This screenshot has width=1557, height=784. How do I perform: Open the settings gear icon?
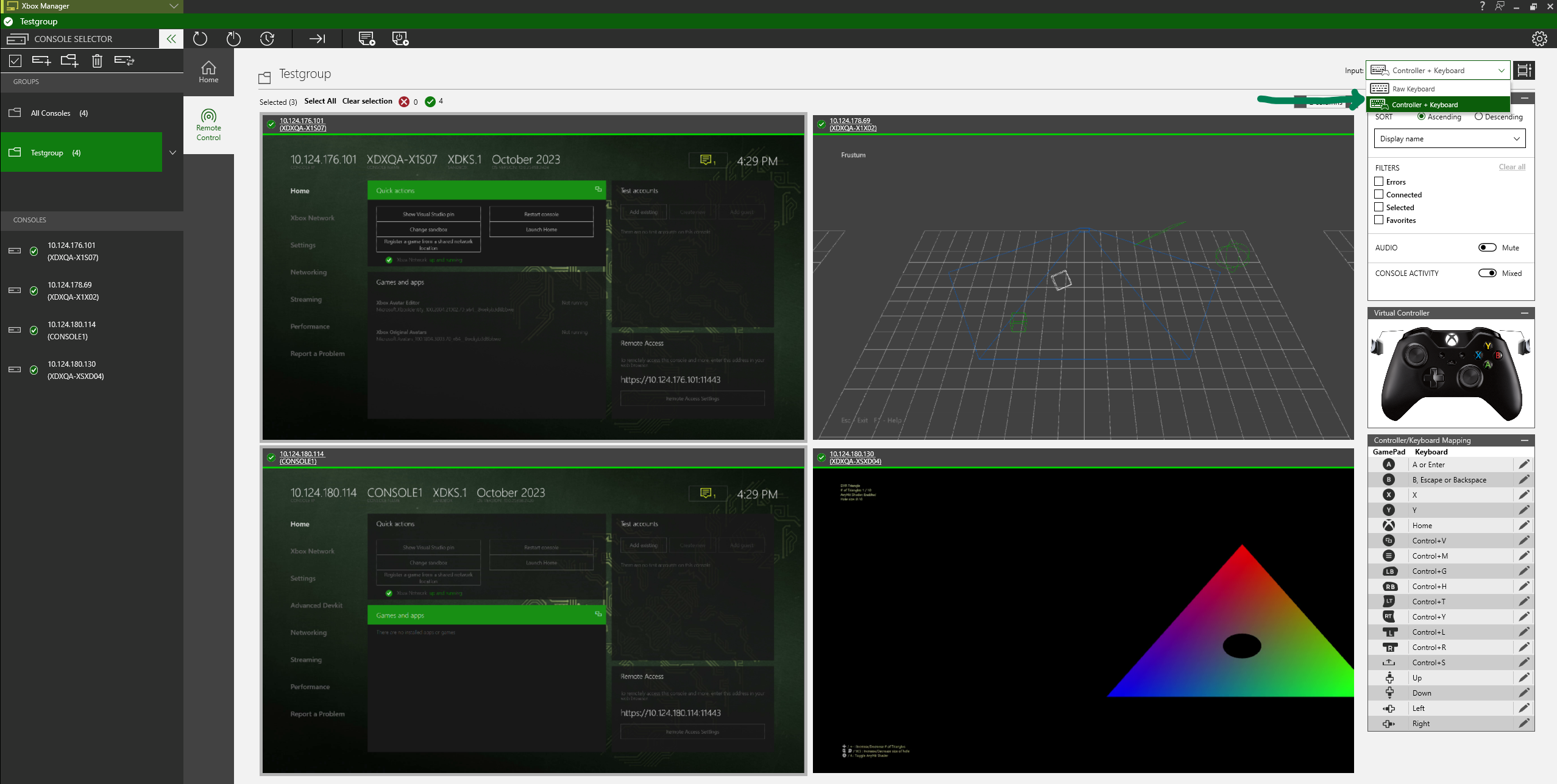tap(1539, 39)
